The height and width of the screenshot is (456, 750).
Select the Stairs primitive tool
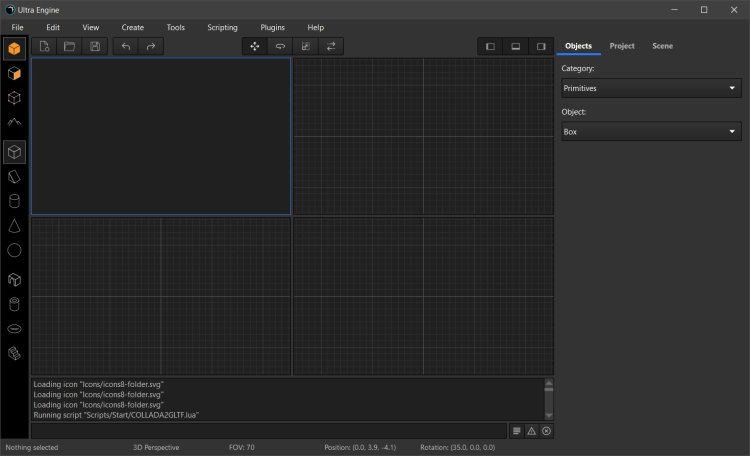tap(14, 353)
